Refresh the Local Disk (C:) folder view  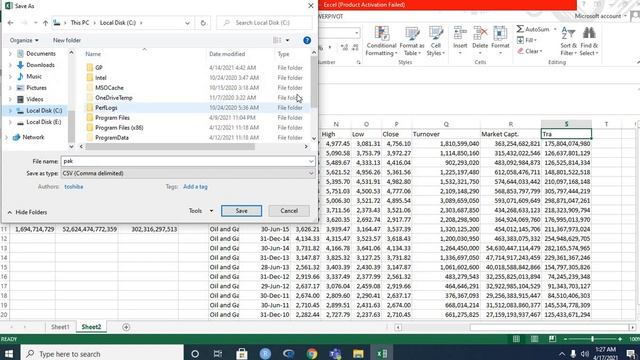(x=203, y=23)
